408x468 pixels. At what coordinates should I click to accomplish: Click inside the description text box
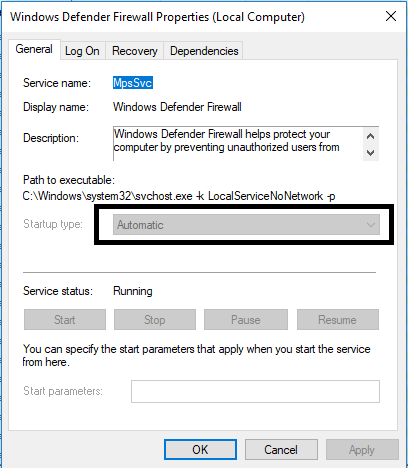(238, 144)
